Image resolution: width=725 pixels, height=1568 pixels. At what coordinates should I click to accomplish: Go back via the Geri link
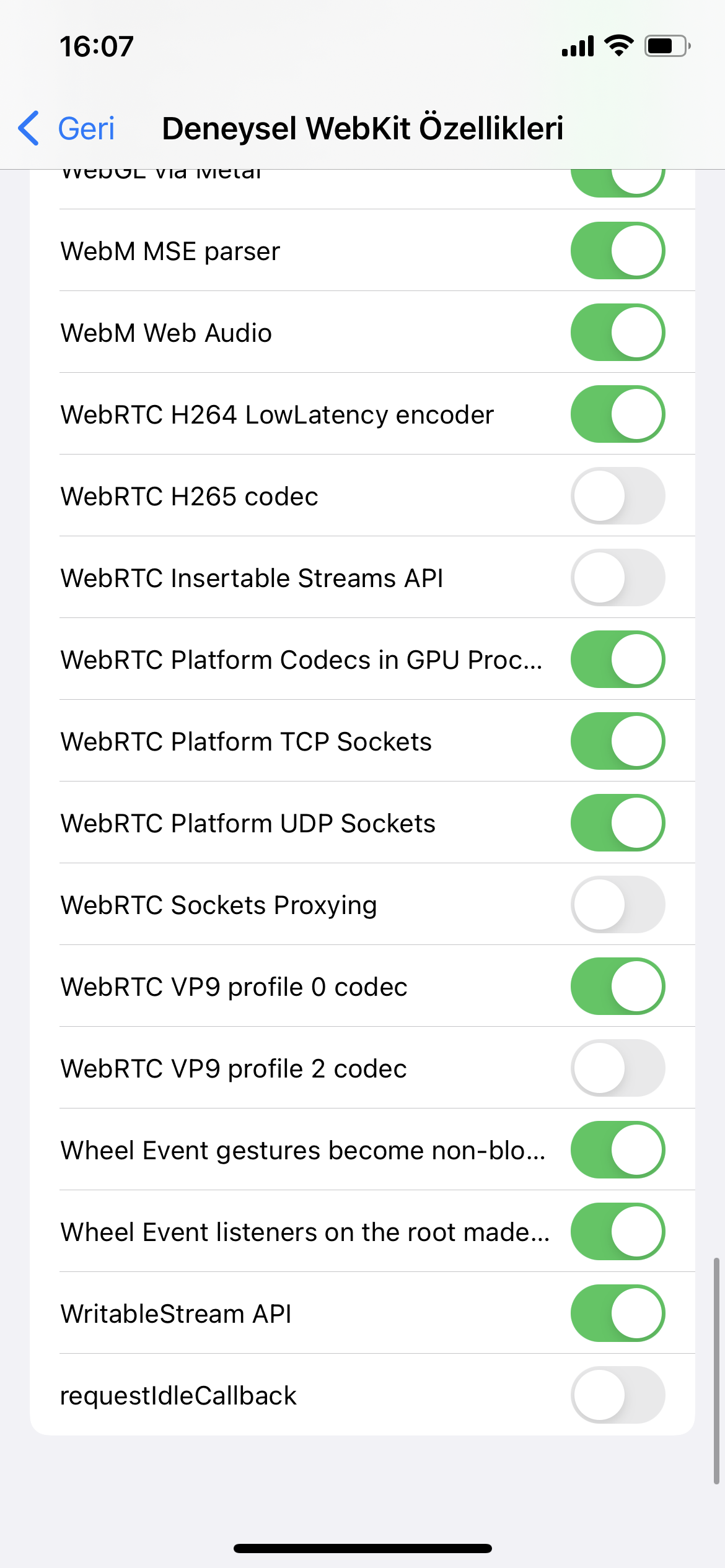click(86, 129)
